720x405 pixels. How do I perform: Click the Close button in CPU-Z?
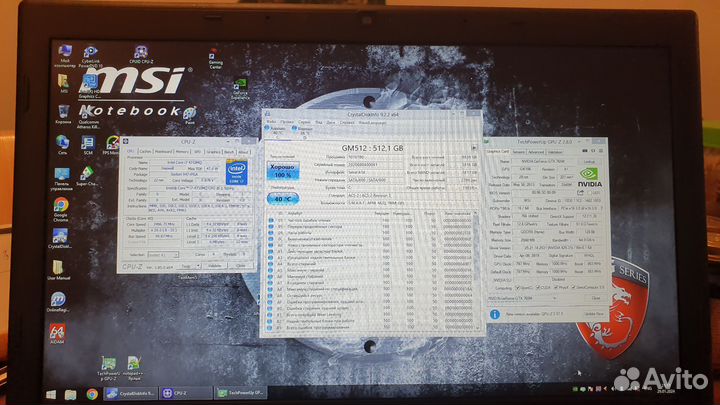click(241, 266)
